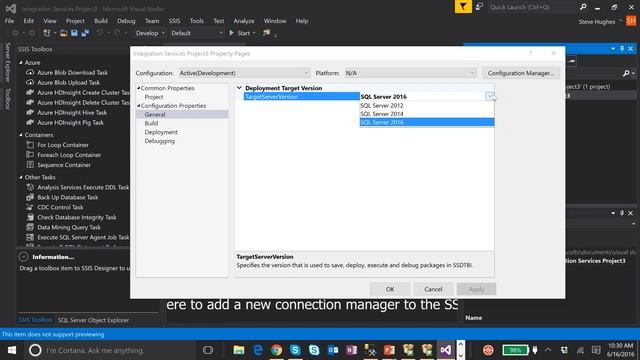Pick the Sequence Container toolbox item

click(64, 165)
